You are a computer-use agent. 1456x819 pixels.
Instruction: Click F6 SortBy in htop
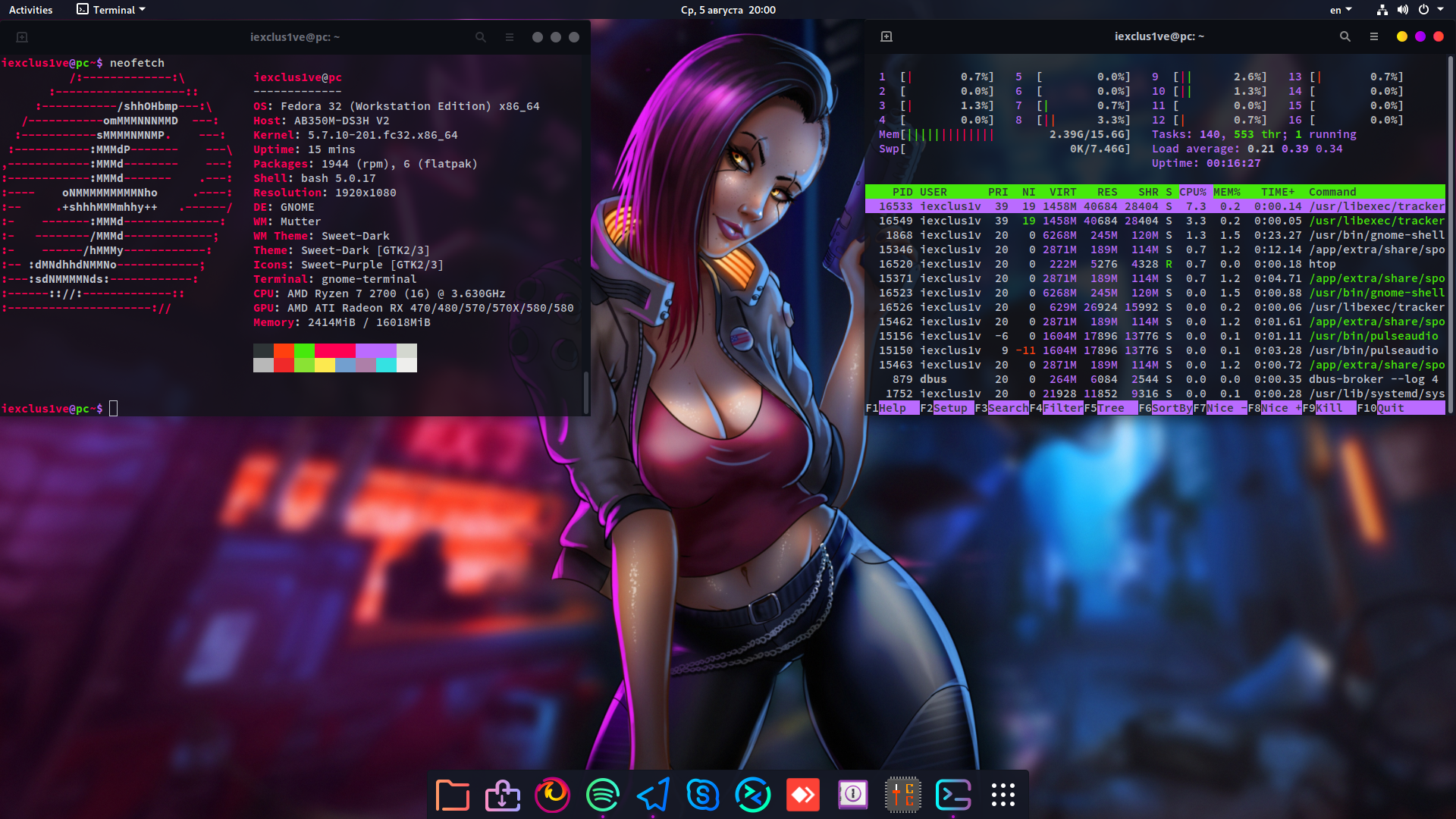pyautogui.click(x=1166, y=408)
